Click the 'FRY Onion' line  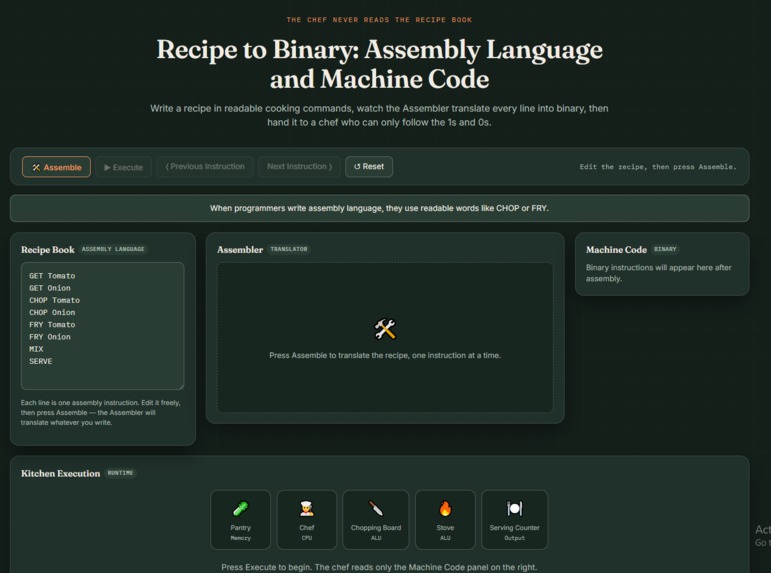(x=50, y=337)
